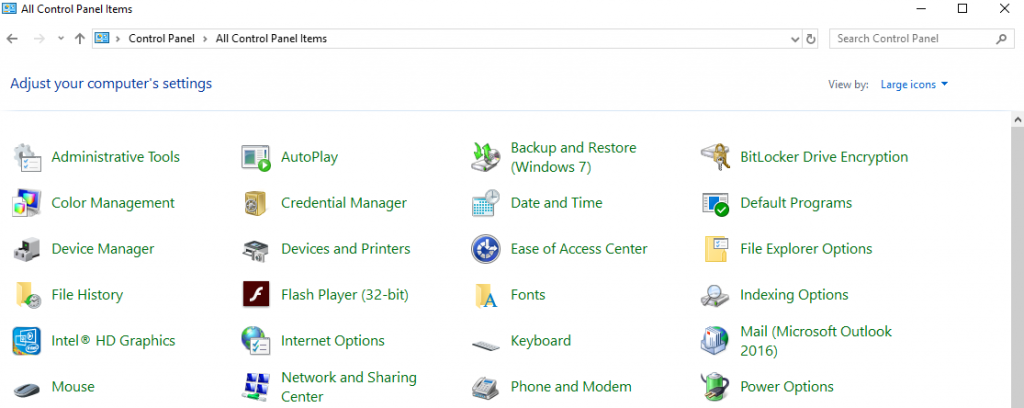This screenshot has width=1024, height=408.
Task: Open the Fonts link text
Action: 528,295
